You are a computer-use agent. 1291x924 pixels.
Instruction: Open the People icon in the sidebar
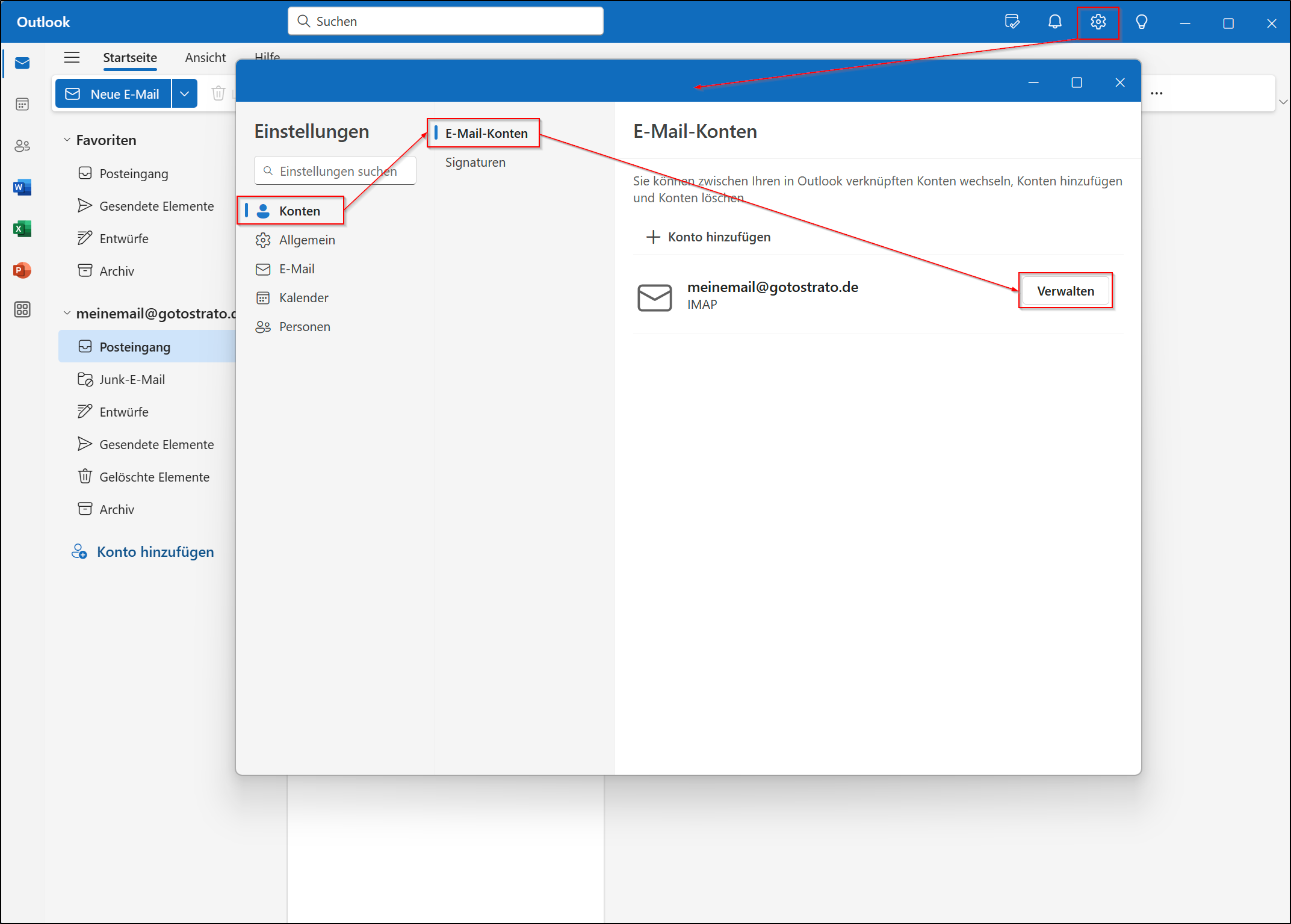tap(22, 145)
